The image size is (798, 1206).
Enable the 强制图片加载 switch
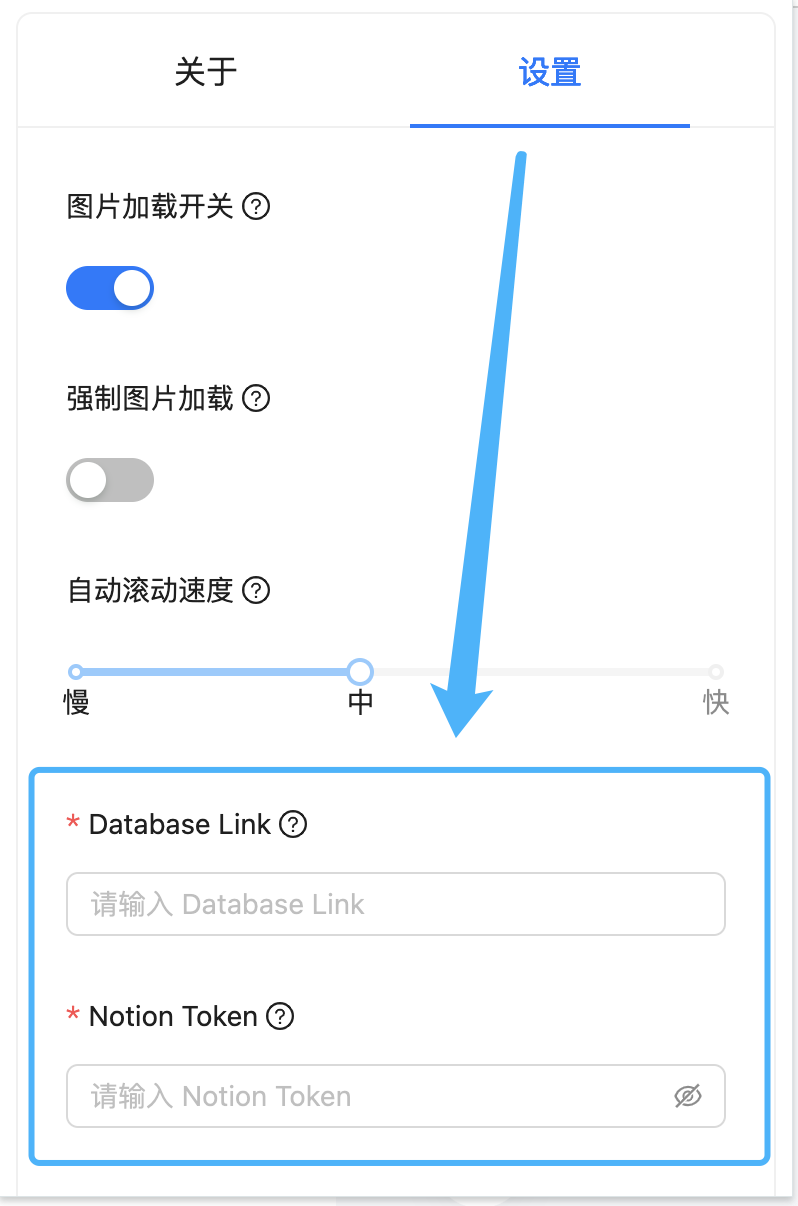[110, 480]
